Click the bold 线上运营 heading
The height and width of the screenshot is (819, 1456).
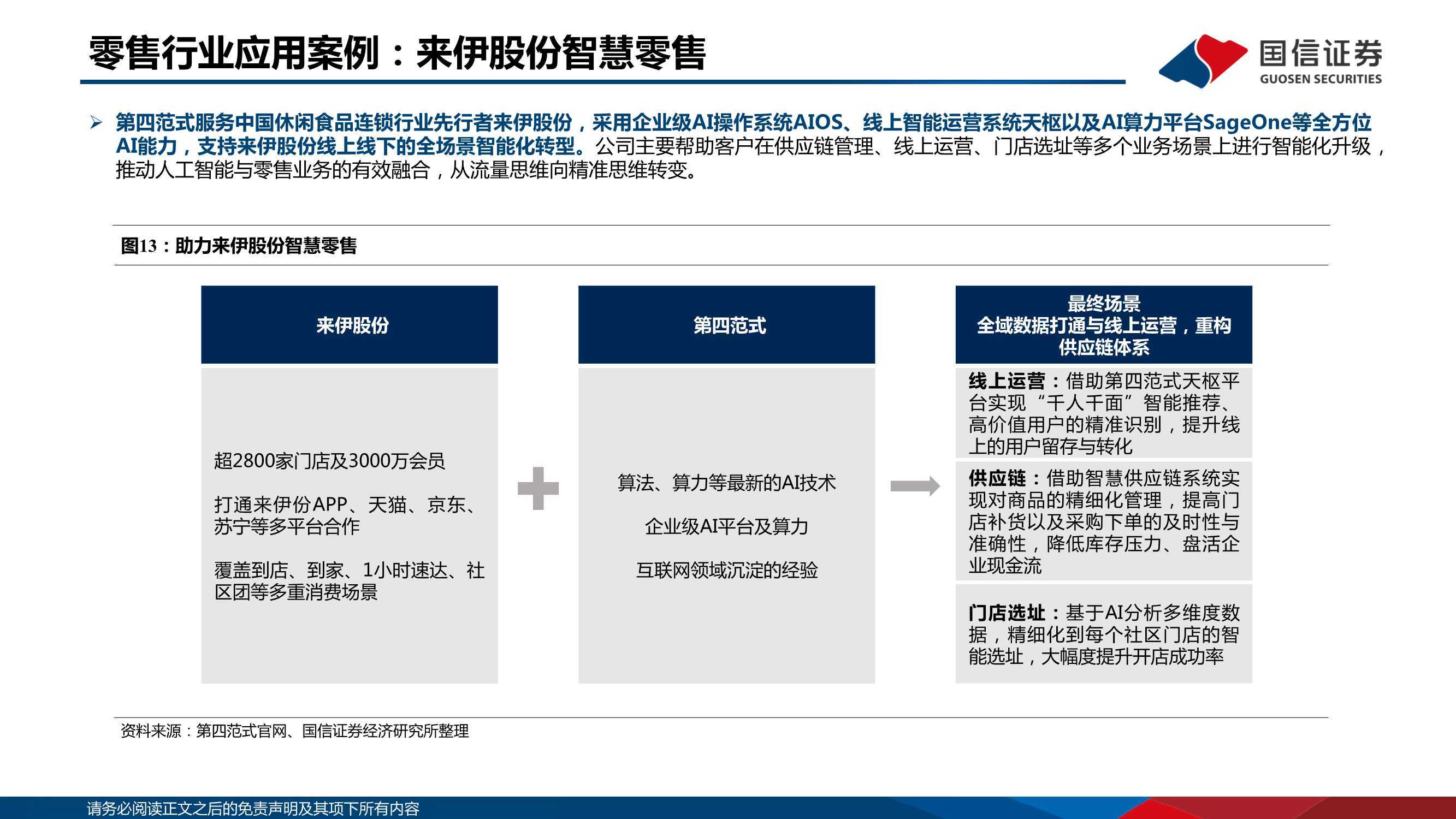point(1007,381)
